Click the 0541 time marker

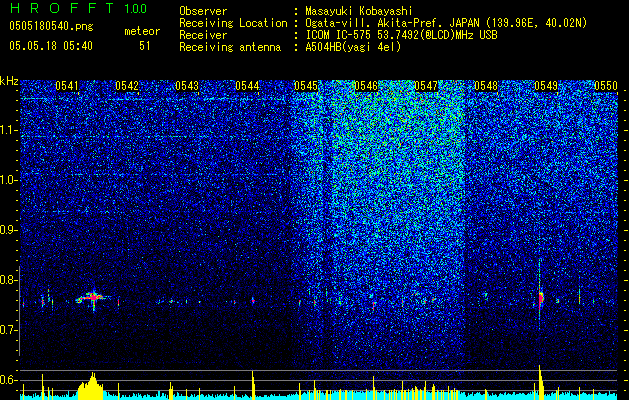tap(67, 86)
